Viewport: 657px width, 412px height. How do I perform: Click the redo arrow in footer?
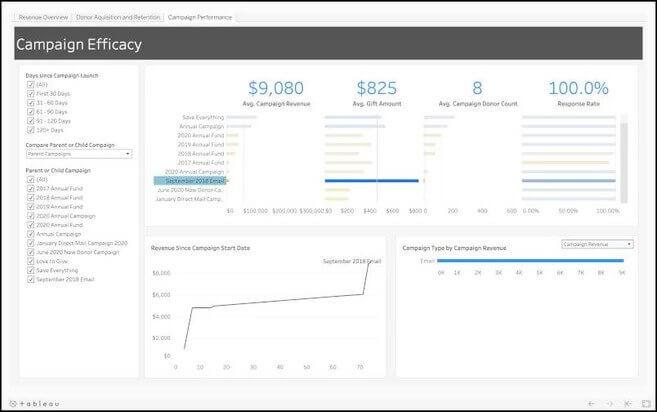coord(609,403)
